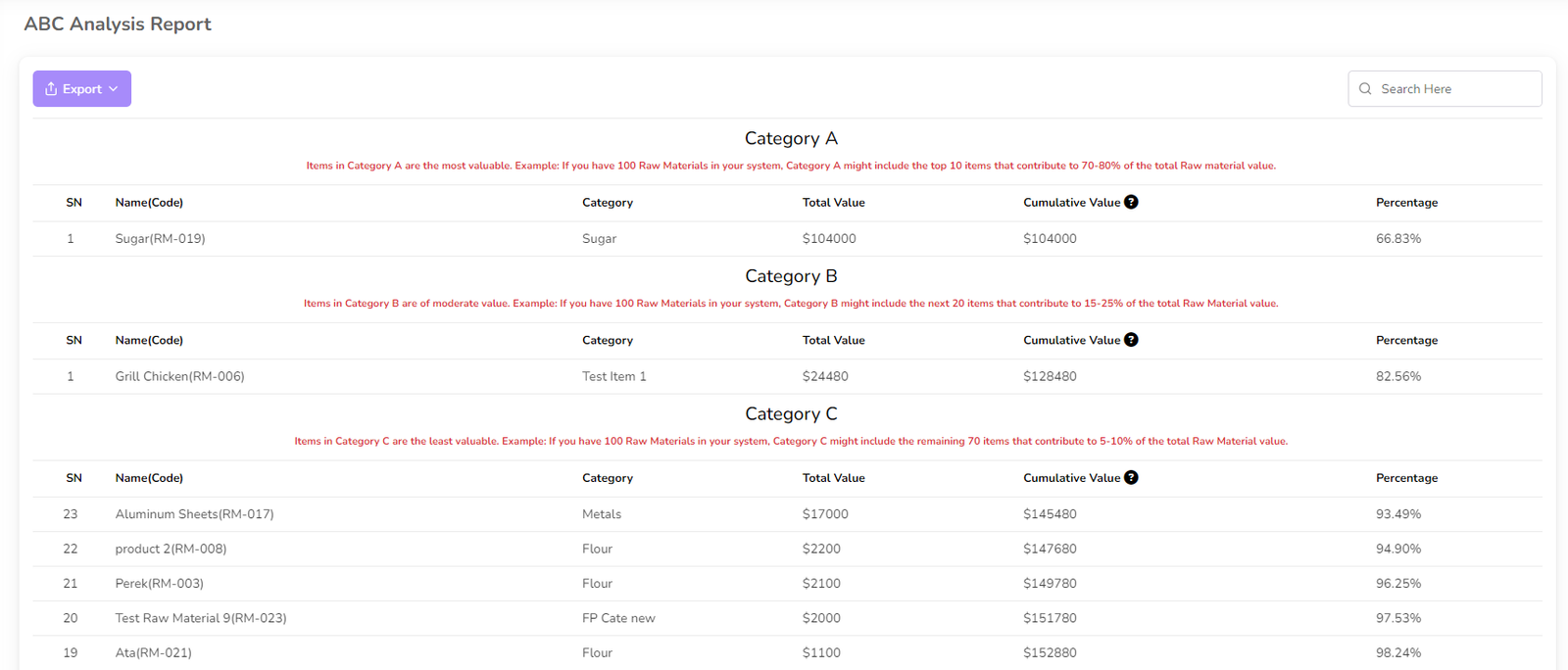
Task: Select the Ata(RM-021) row
Action: [x=153, y=653]
